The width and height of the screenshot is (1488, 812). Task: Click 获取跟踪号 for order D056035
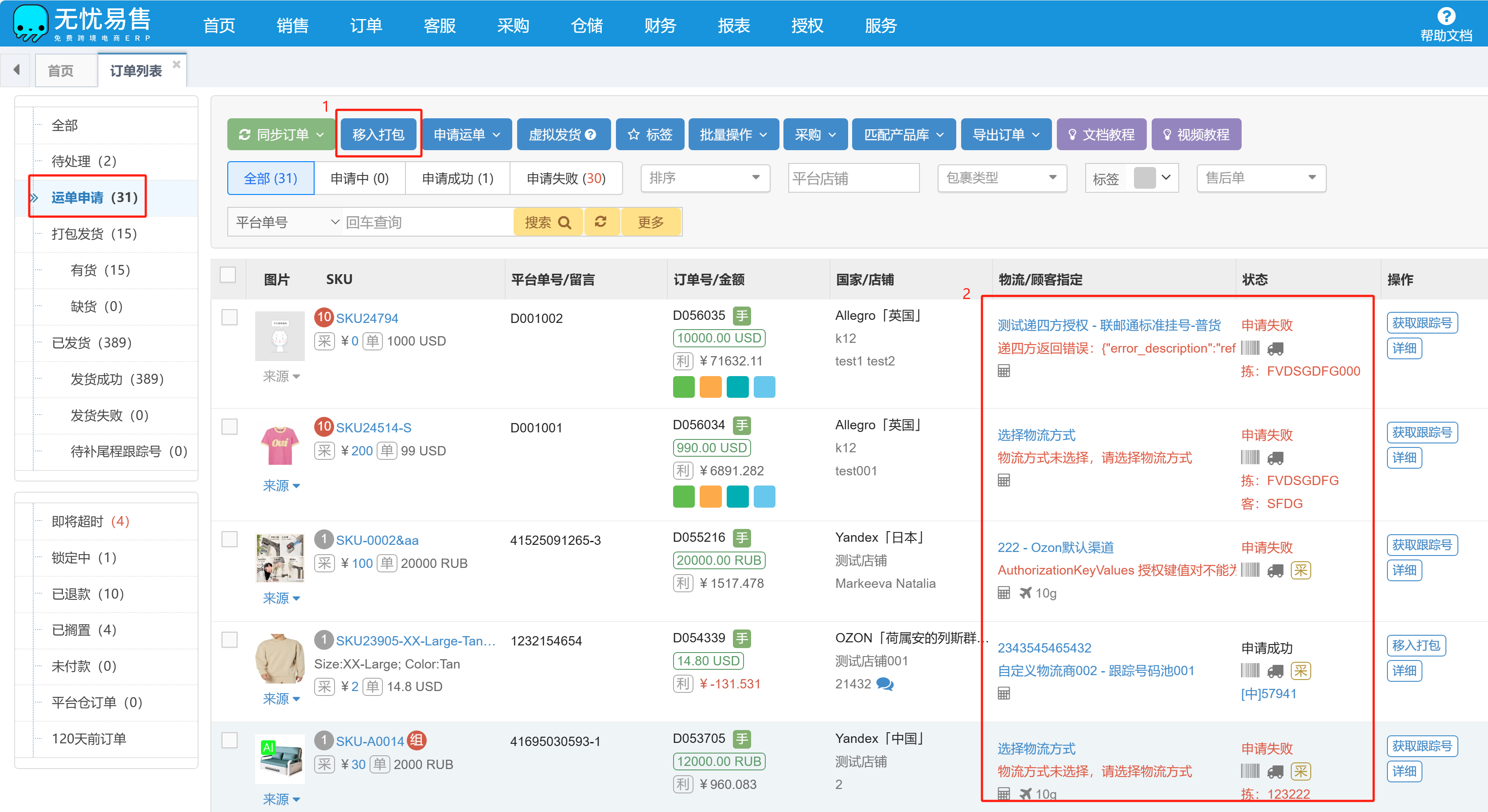(x=1422, y=323)
